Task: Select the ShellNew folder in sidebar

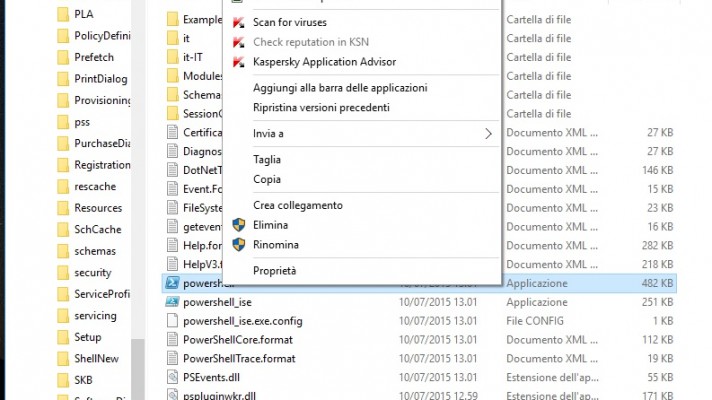Action: point(96,358)
